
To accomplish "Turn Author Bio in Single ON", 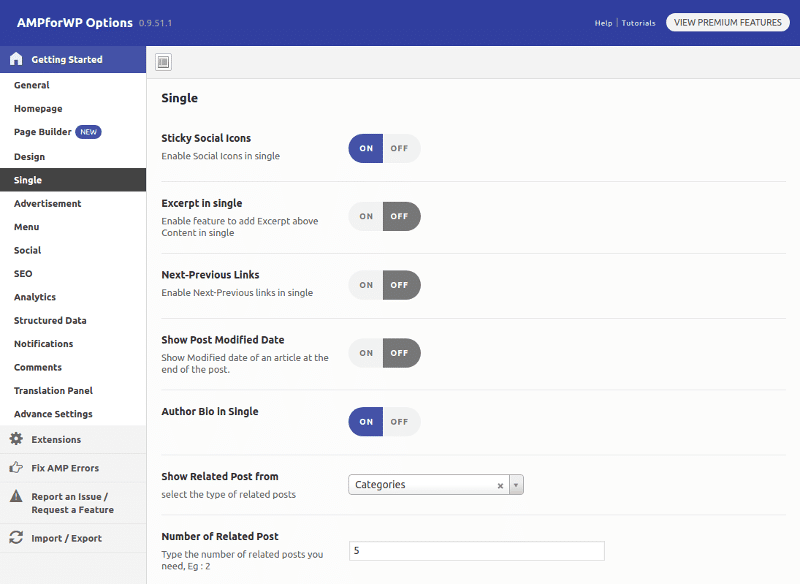I will click(366, 422).
